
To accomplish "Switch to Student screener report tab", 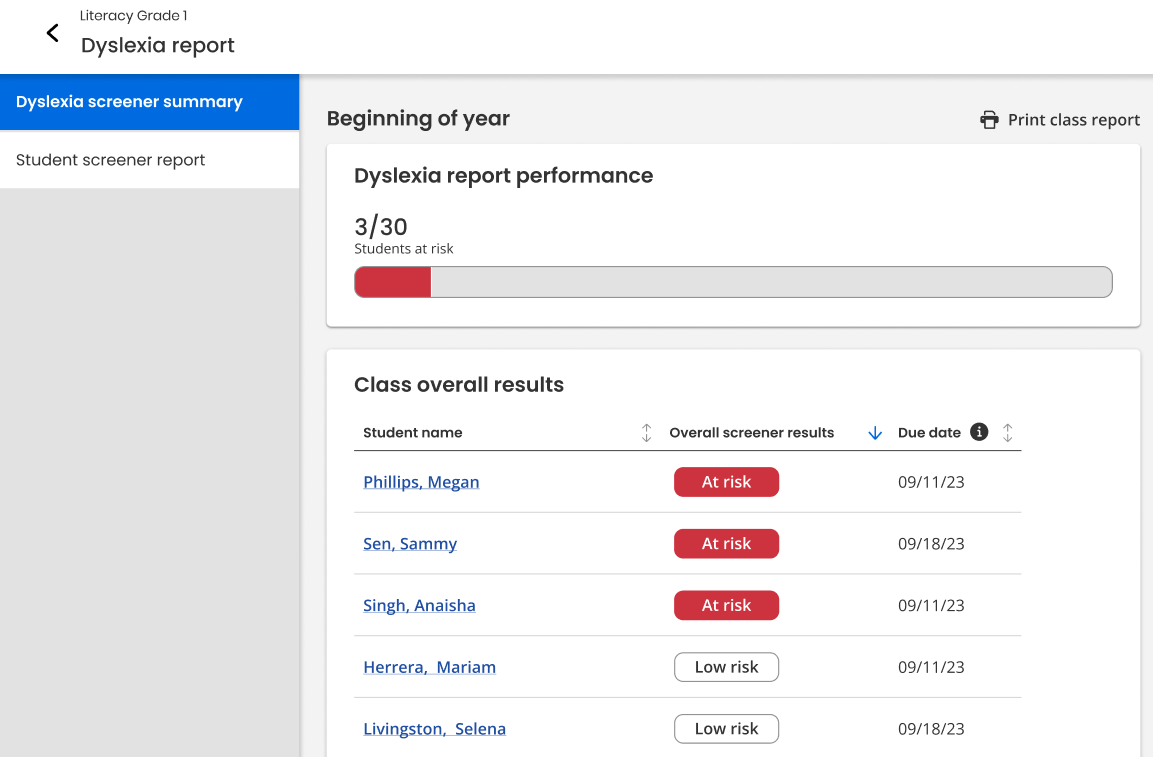I will coord(150,160).
